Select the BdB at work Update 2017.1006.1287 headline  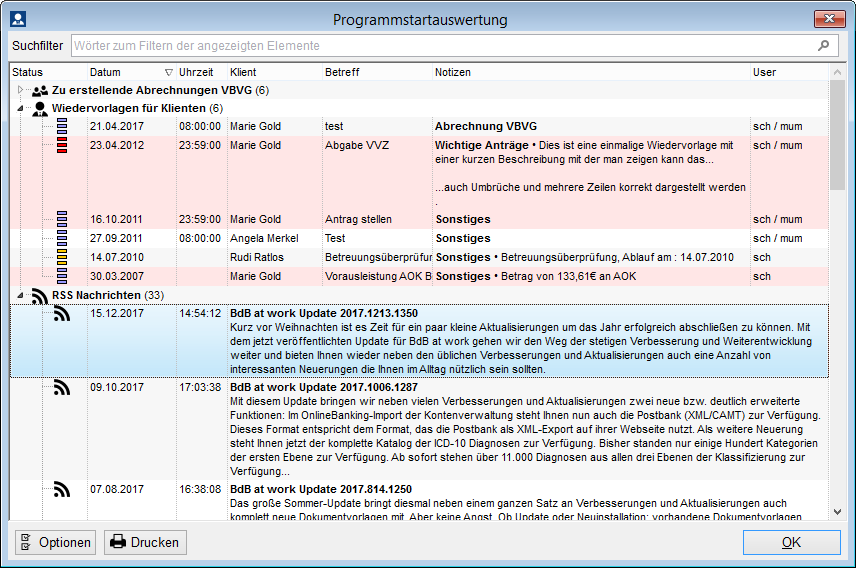point(324,387)
